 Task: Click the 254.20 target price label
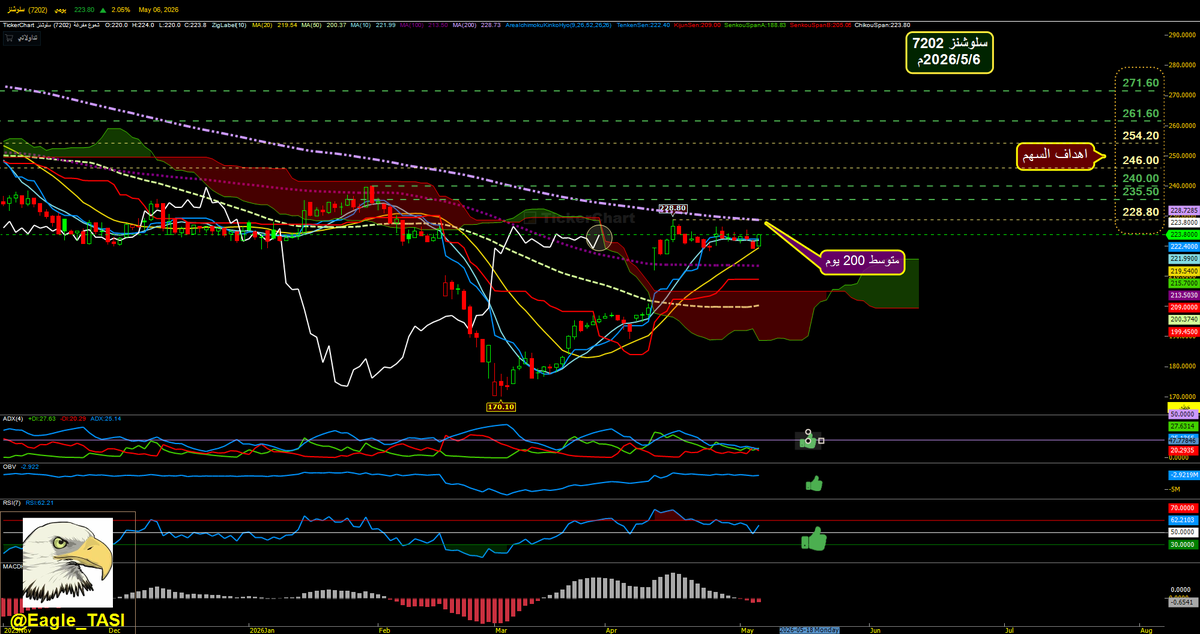1141,135
